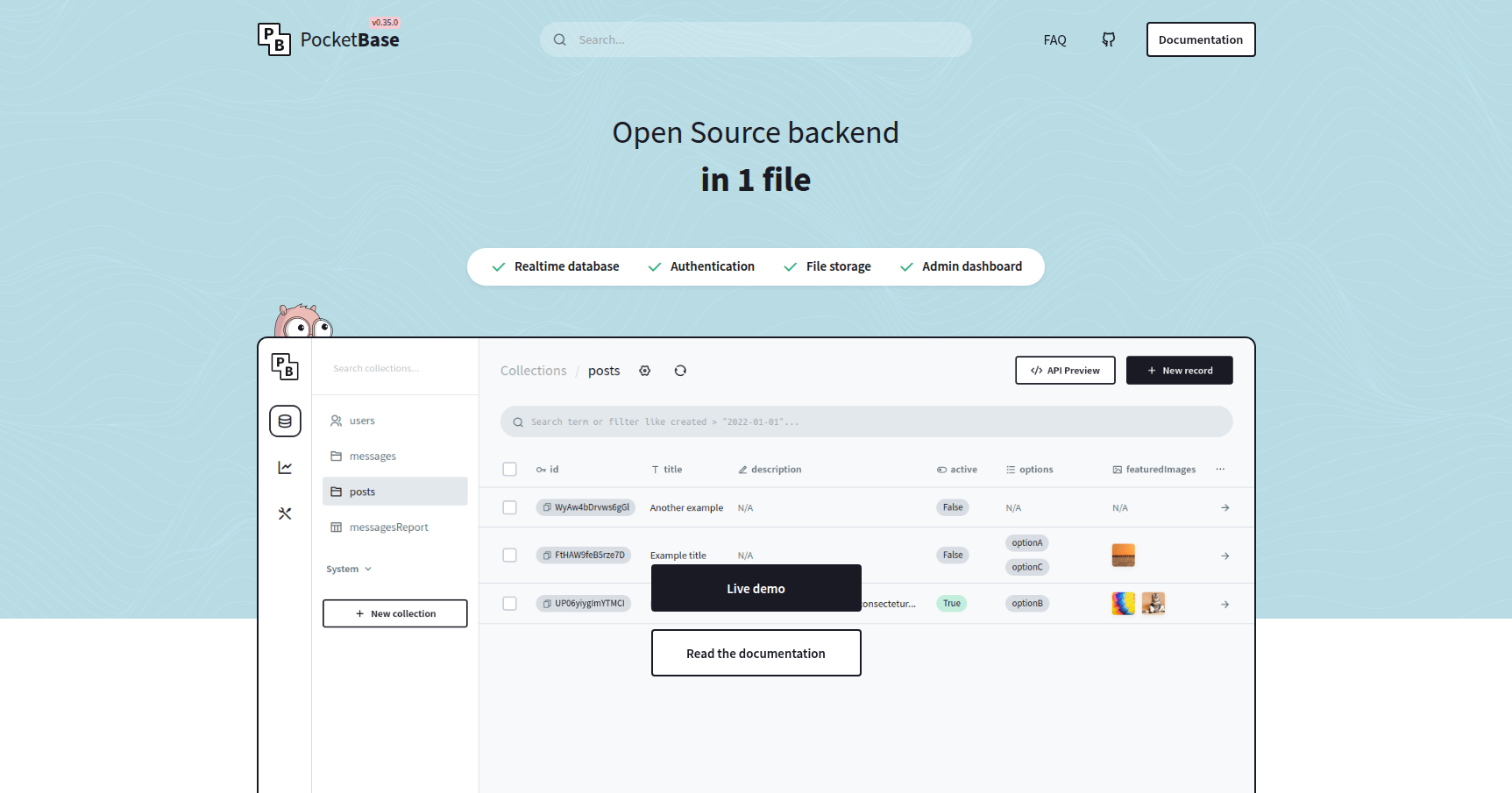Open the GitHub icon in the header
This screenshot has height=793, width=1512.
point(1108,39)
